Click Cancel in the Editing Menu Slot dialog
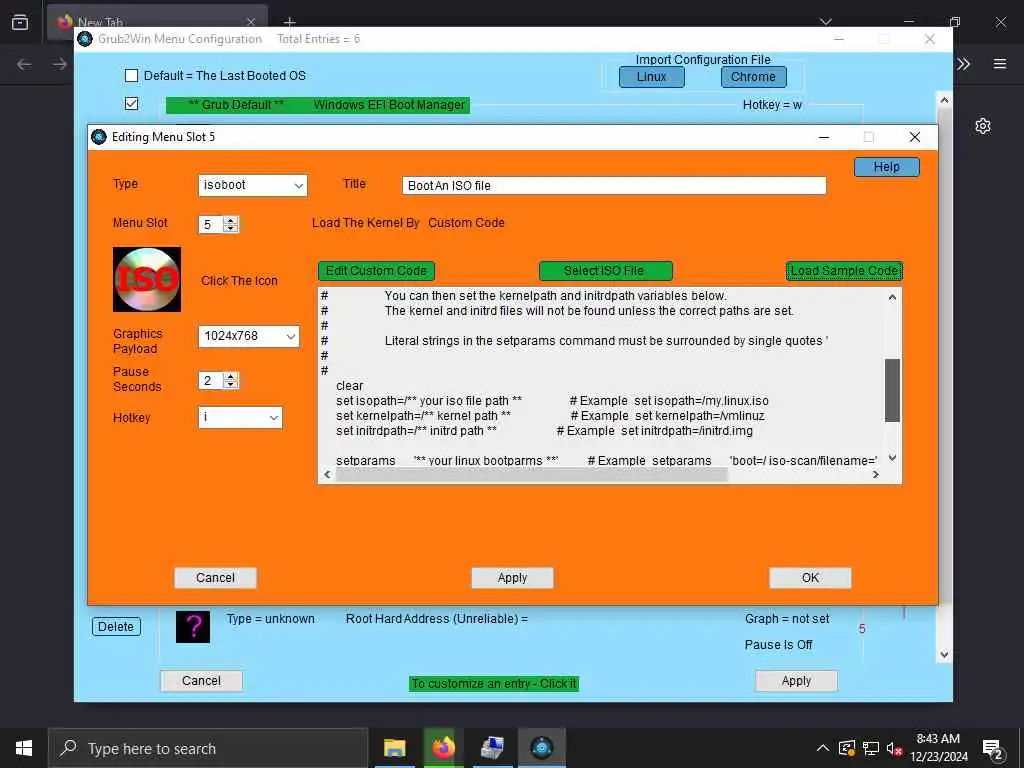 [216, 578]
